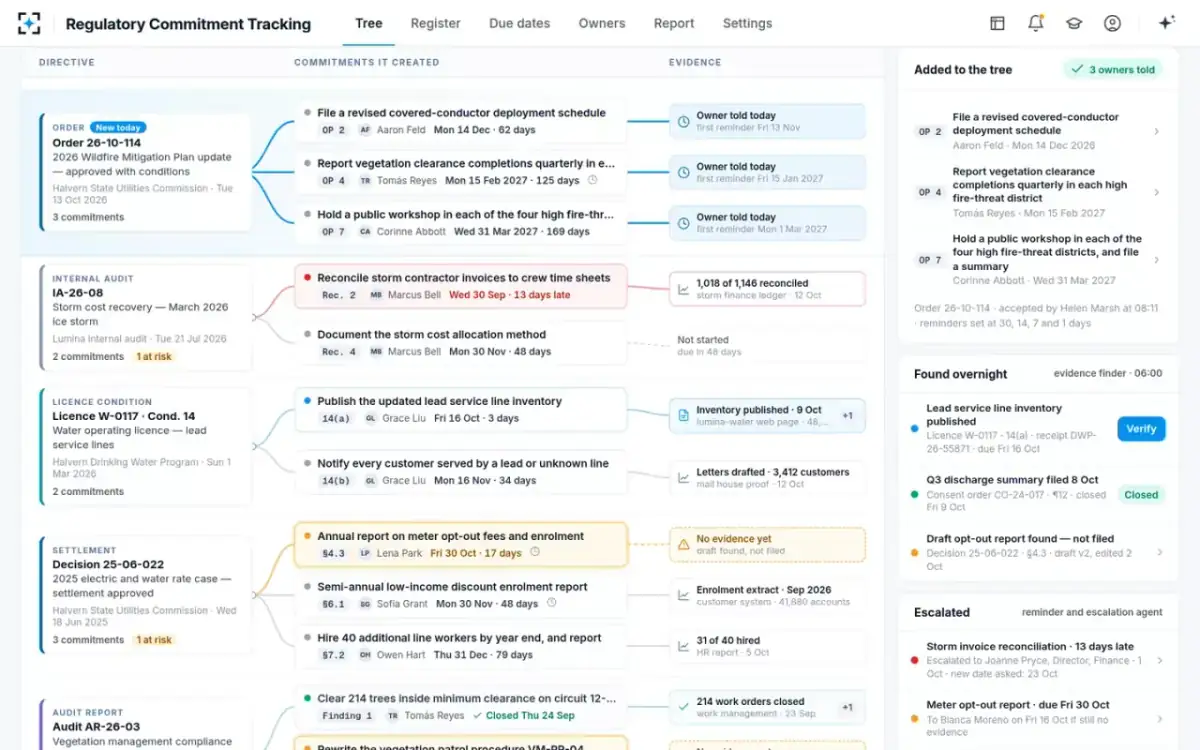Open the sparkle AI assistant icon
Screen dimensions: 1200x750
[x=1166, y=23]
